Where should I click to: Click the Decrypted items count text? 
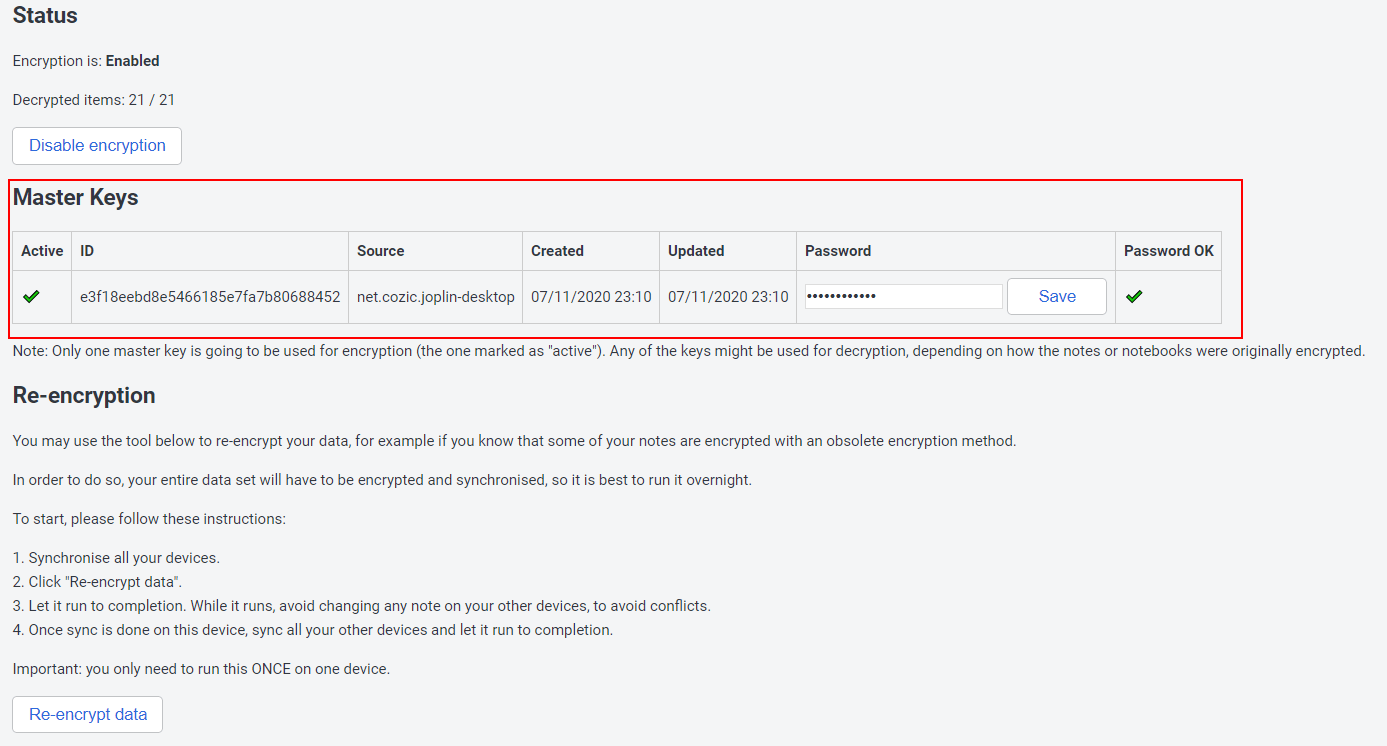pos(94,100)
